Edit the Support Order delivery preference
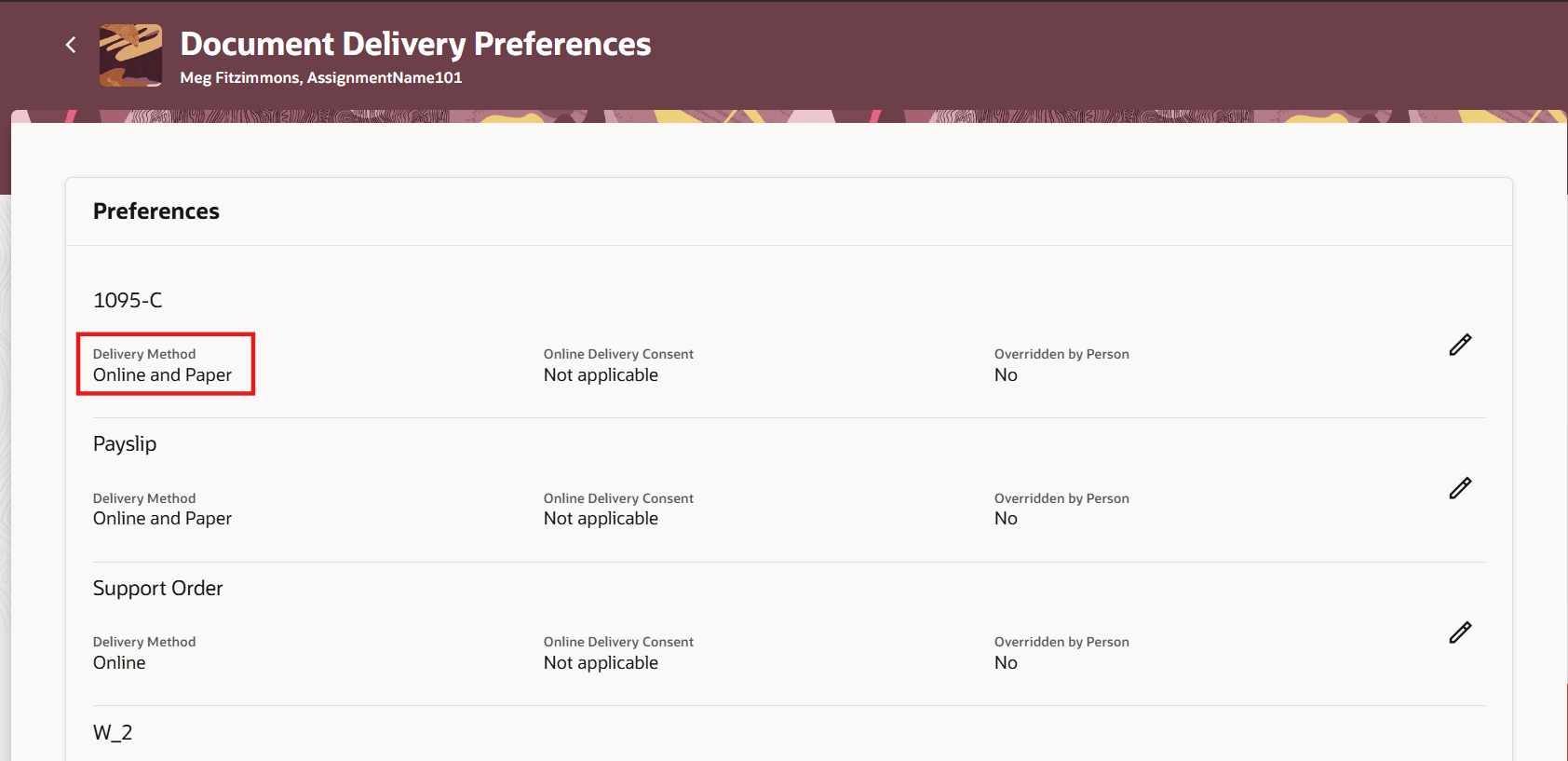Image resolution: width=1568 pixels, height=761 pixels. (1460, 632)
